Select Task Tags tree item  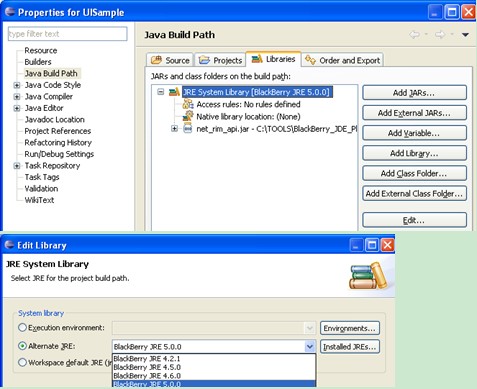42,177
